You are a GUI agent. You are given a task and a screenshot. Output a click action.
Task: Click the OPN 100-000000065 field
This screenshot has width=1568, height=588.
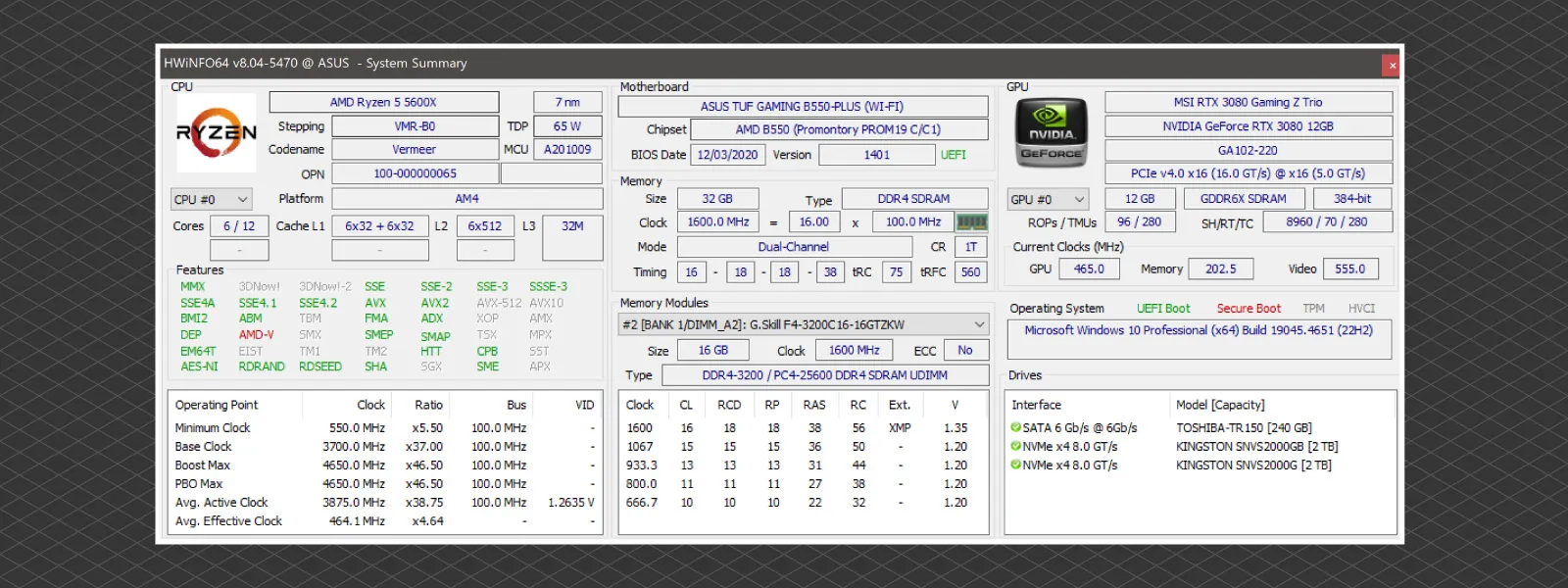[415, 173]
